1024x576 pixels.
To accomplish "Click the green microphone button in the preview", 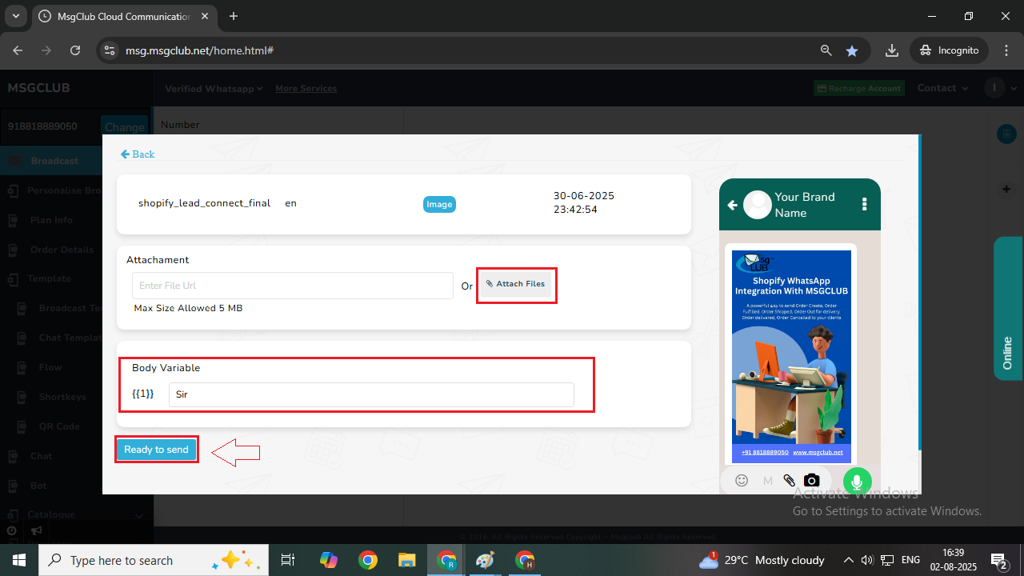I will [857, 482].
